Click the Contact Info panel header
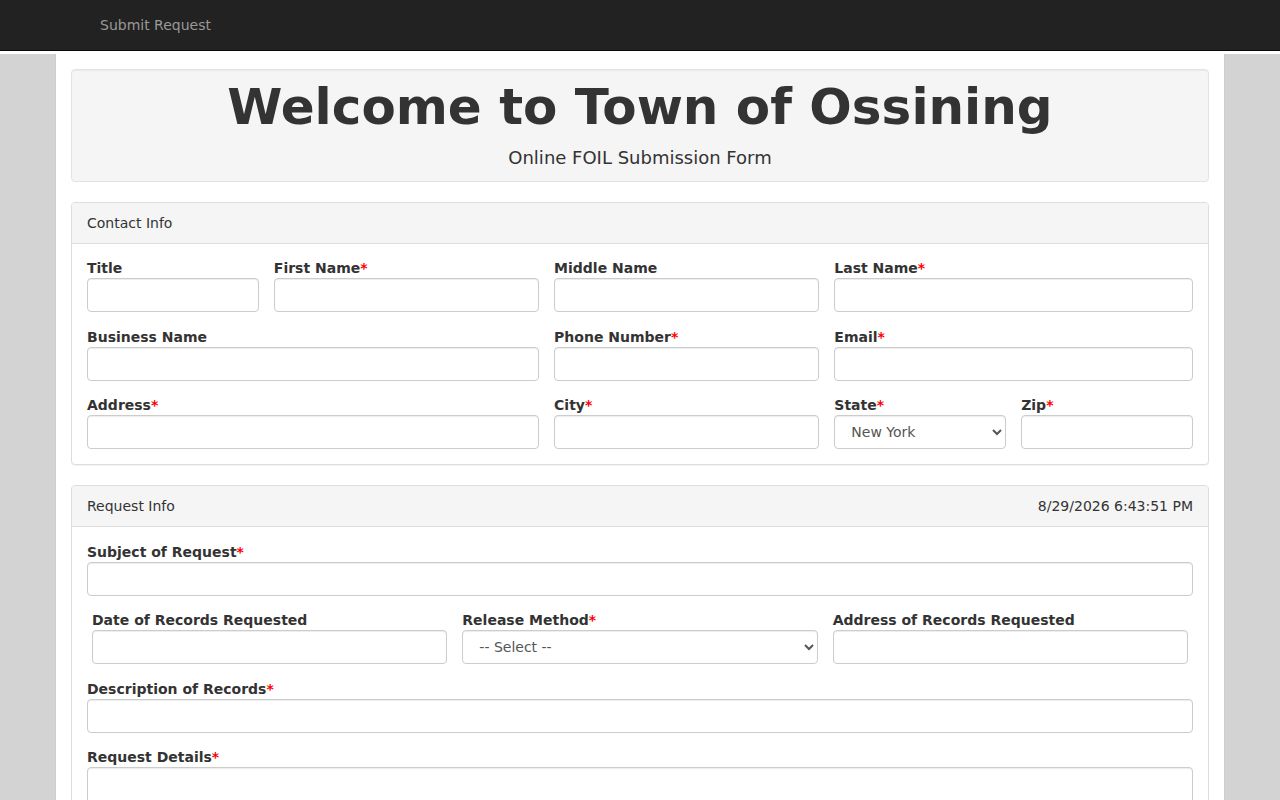This screenshot has height=800, width=1280. (x=640, y=223)
